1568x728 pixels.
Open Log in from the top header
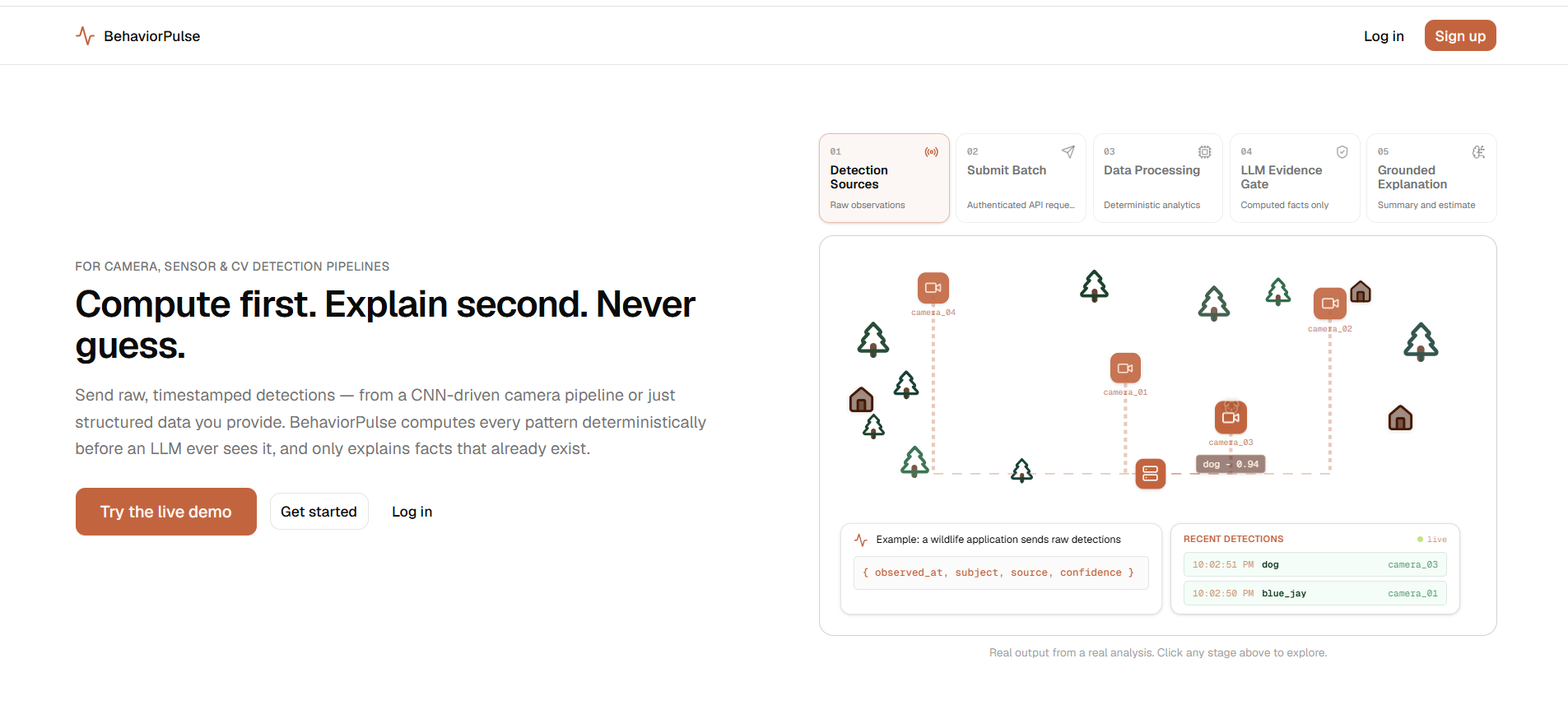pos(1384,36)
